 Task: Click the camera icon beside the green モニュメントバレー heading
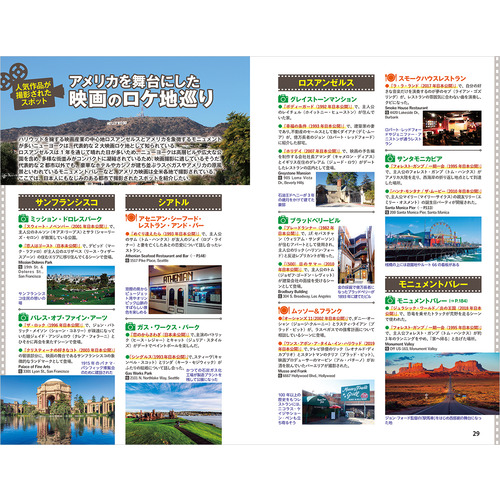click(390, 300)
